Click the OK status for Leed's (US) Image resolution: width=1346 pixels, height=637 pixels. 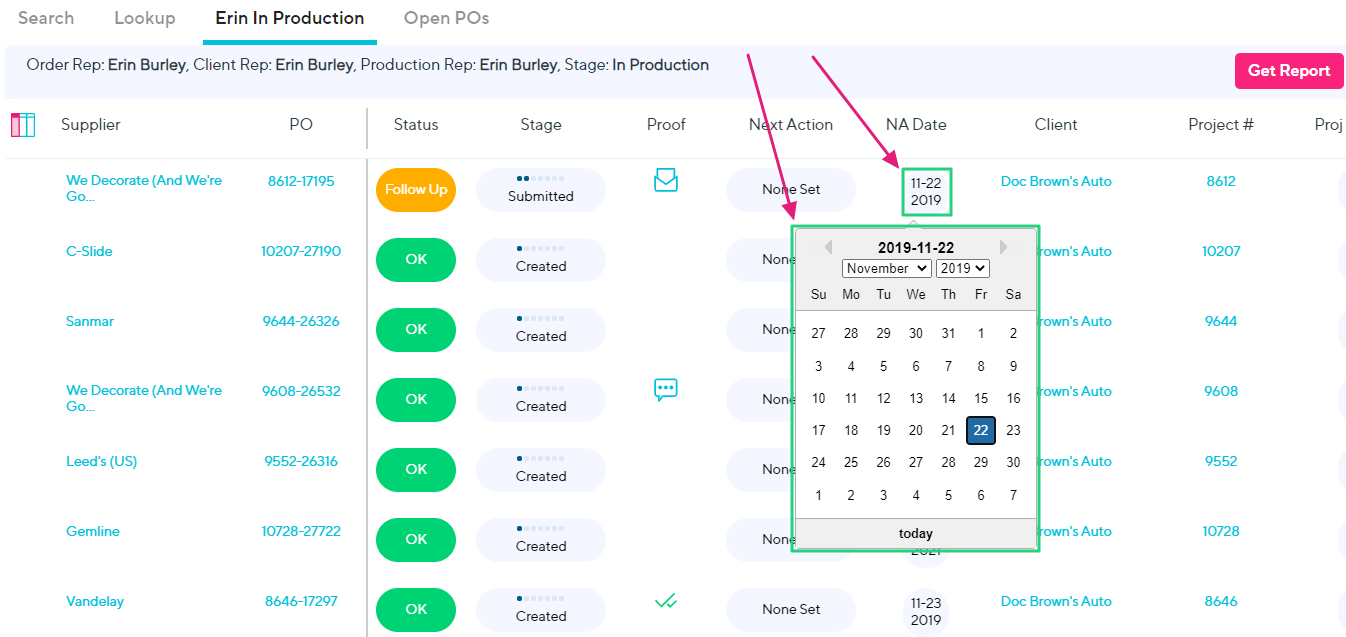(x=416, y=470)
